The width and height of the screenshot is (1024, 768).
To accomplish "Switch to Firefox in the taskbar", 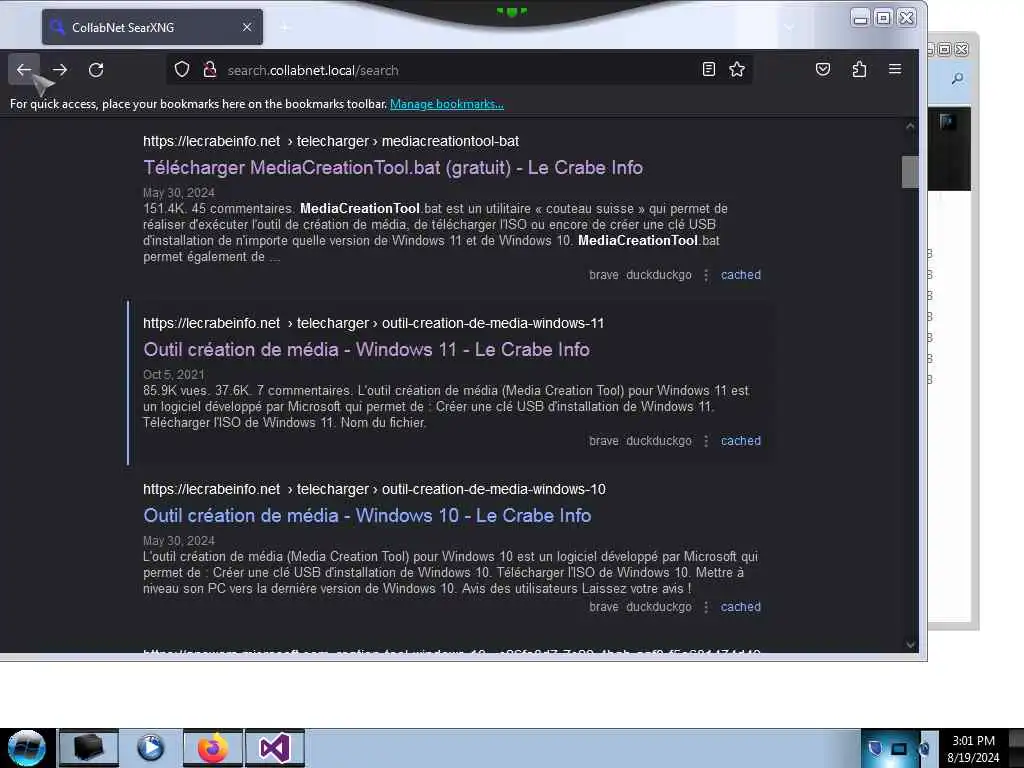I will (213, 748).
